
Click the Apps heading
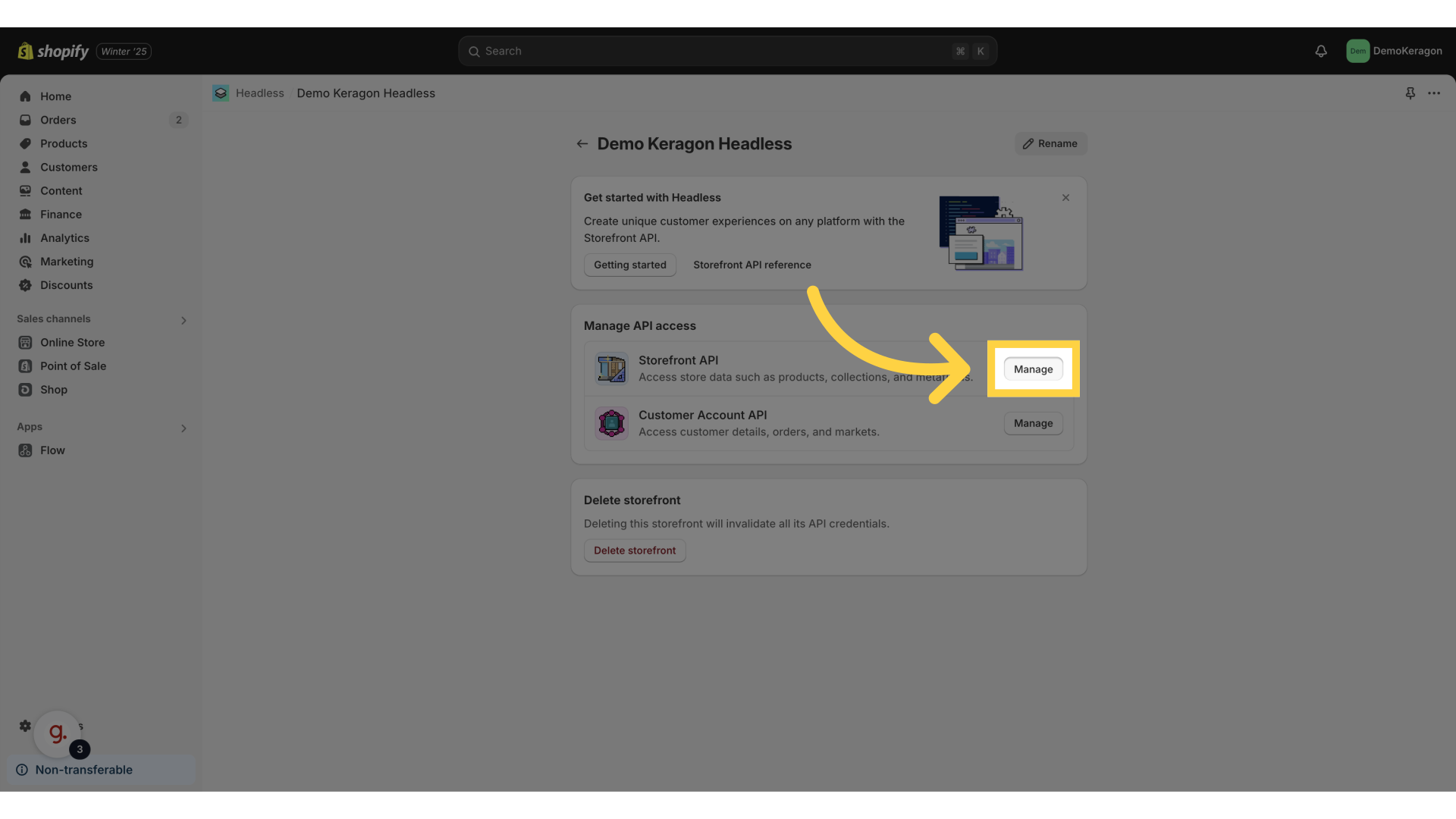pyautogui.click(x=30, y=426)
